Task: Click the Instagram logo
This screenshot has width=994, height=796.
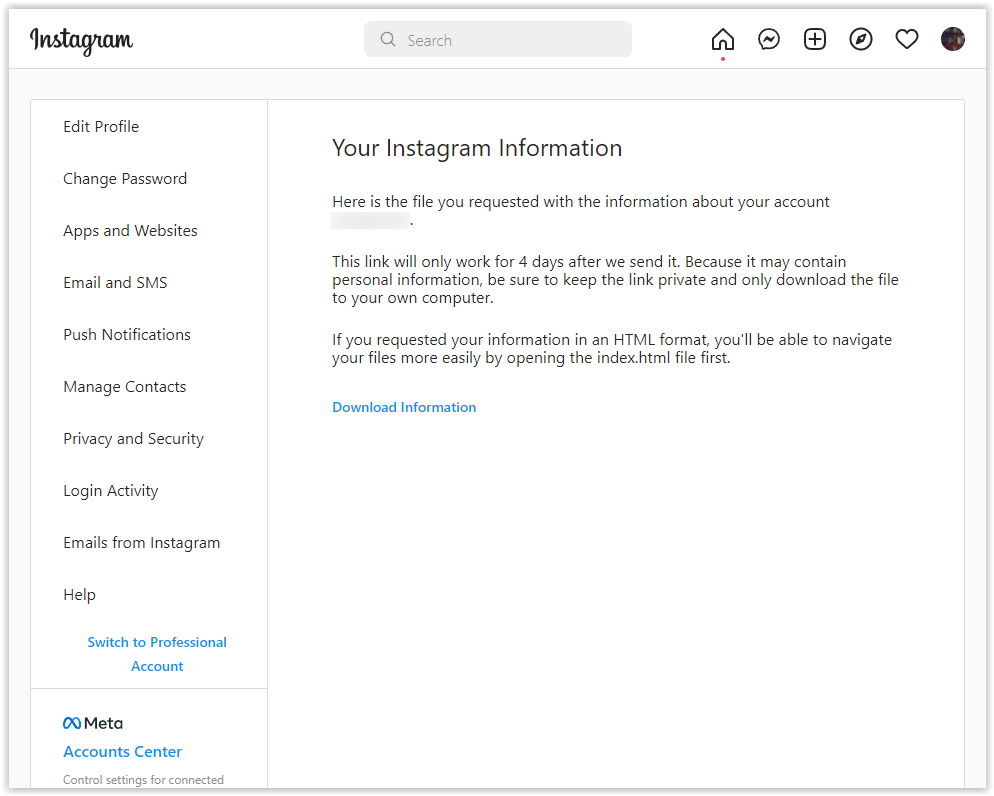Action: 80,41
